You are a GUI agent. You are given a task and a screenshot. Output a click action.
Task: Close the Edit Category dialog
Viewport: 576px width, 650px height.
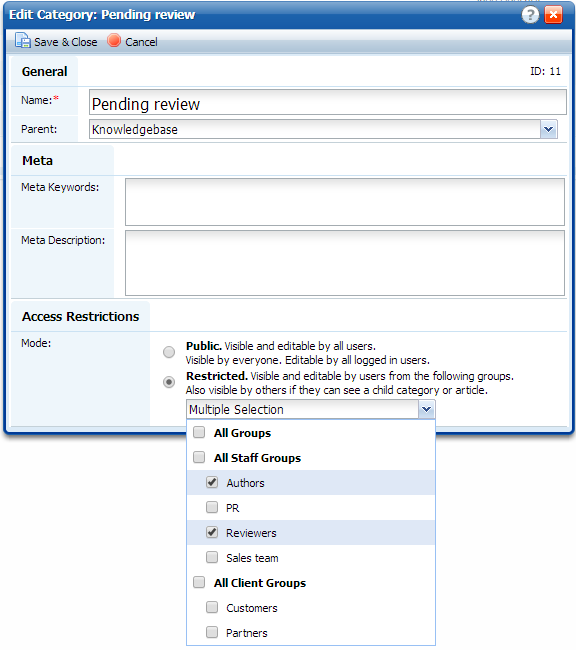[553, 15]
